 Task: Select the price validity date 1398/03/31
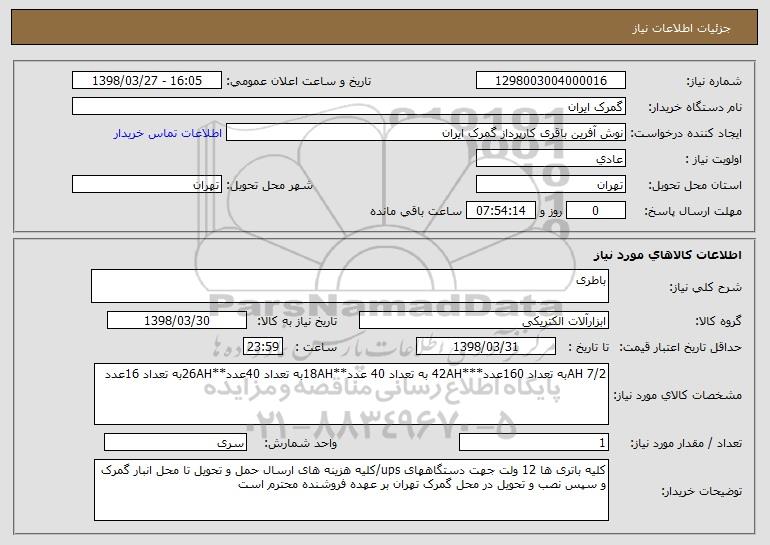click(x=486, y=347)
